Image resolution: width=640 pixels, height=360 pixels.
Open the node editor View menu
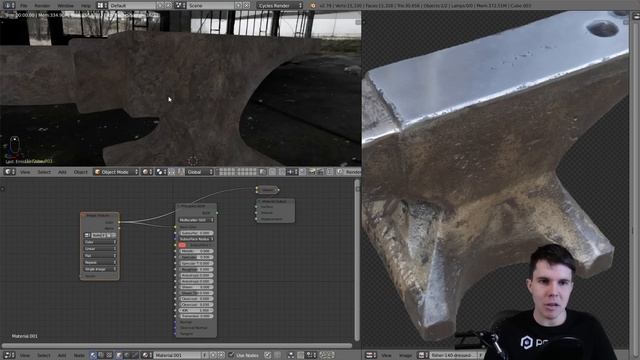pyautogui.click(x=25, y=356)
